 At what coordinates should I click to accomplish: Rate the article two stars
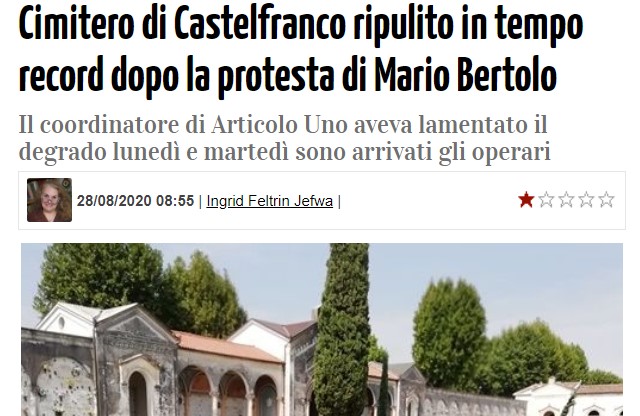[546, 200]
